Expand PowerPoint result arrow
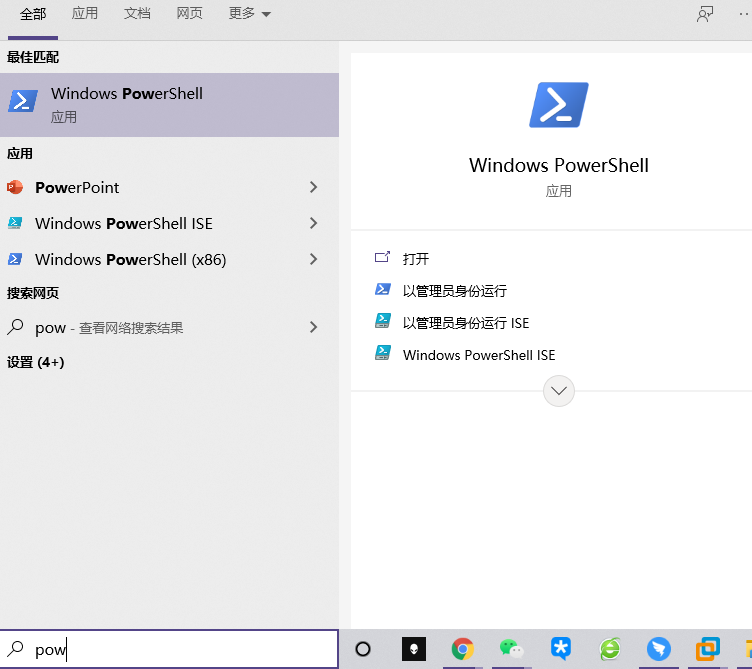Image resolution: width=752 pixels, height=669 pixels. click(314, 187)
